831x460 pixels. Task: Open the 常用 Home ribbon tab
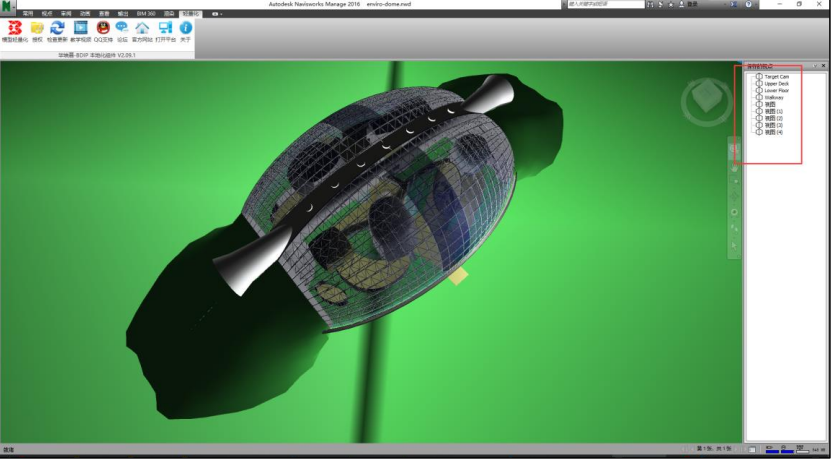point(28,14)
